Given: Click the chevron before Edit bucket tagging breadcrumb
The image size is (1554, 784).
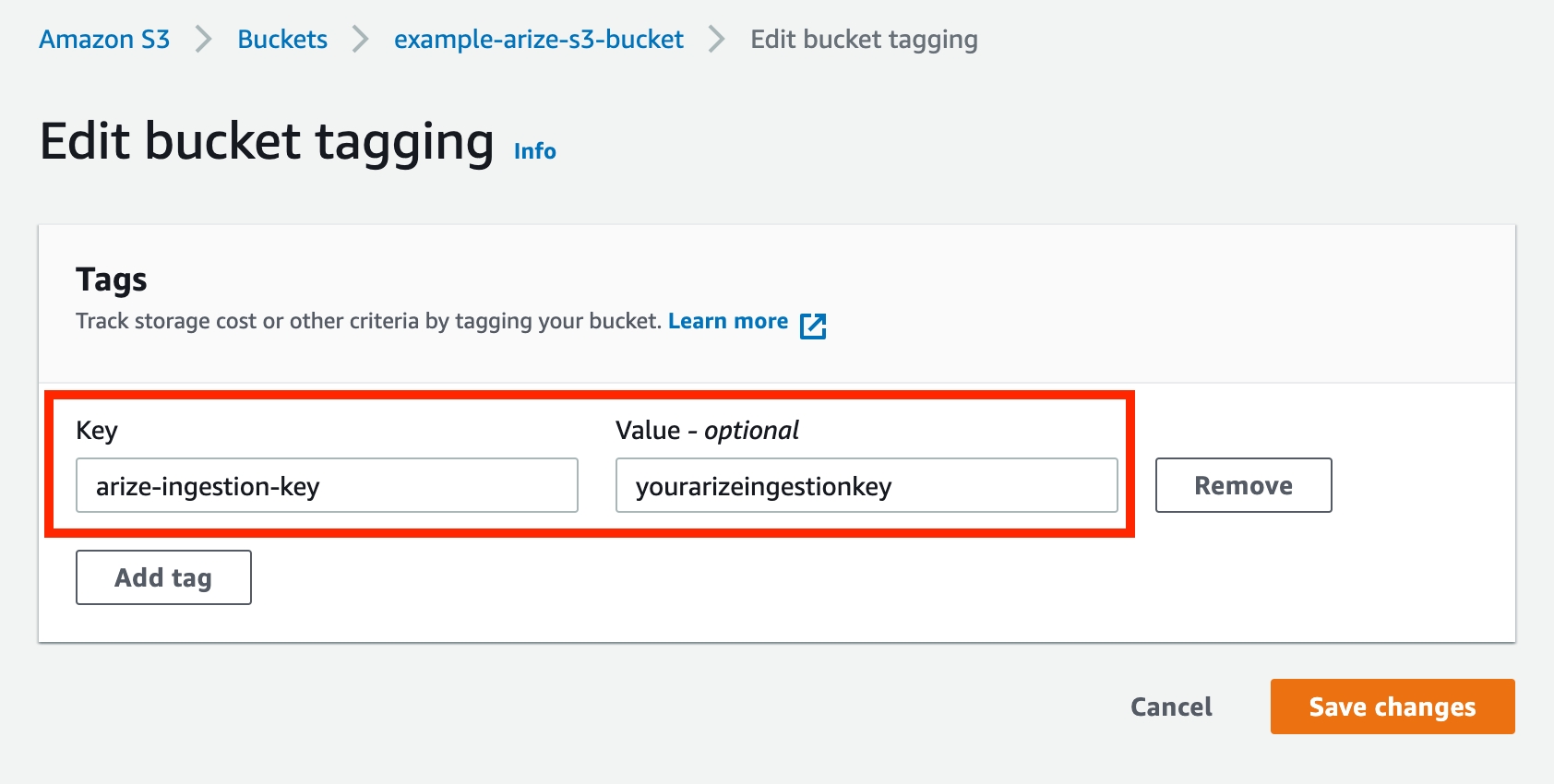Looking at the screenshot, I should point(717,40).
